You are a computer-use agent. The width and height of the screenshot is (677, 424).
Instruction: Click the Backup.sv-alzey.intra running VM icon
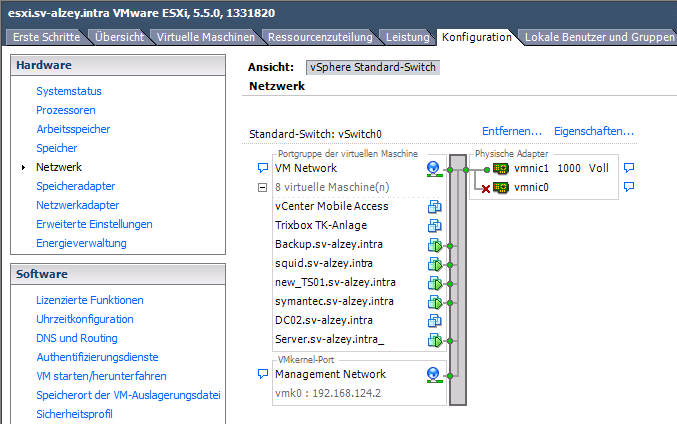pyautogui.click(x=434, y=245)
